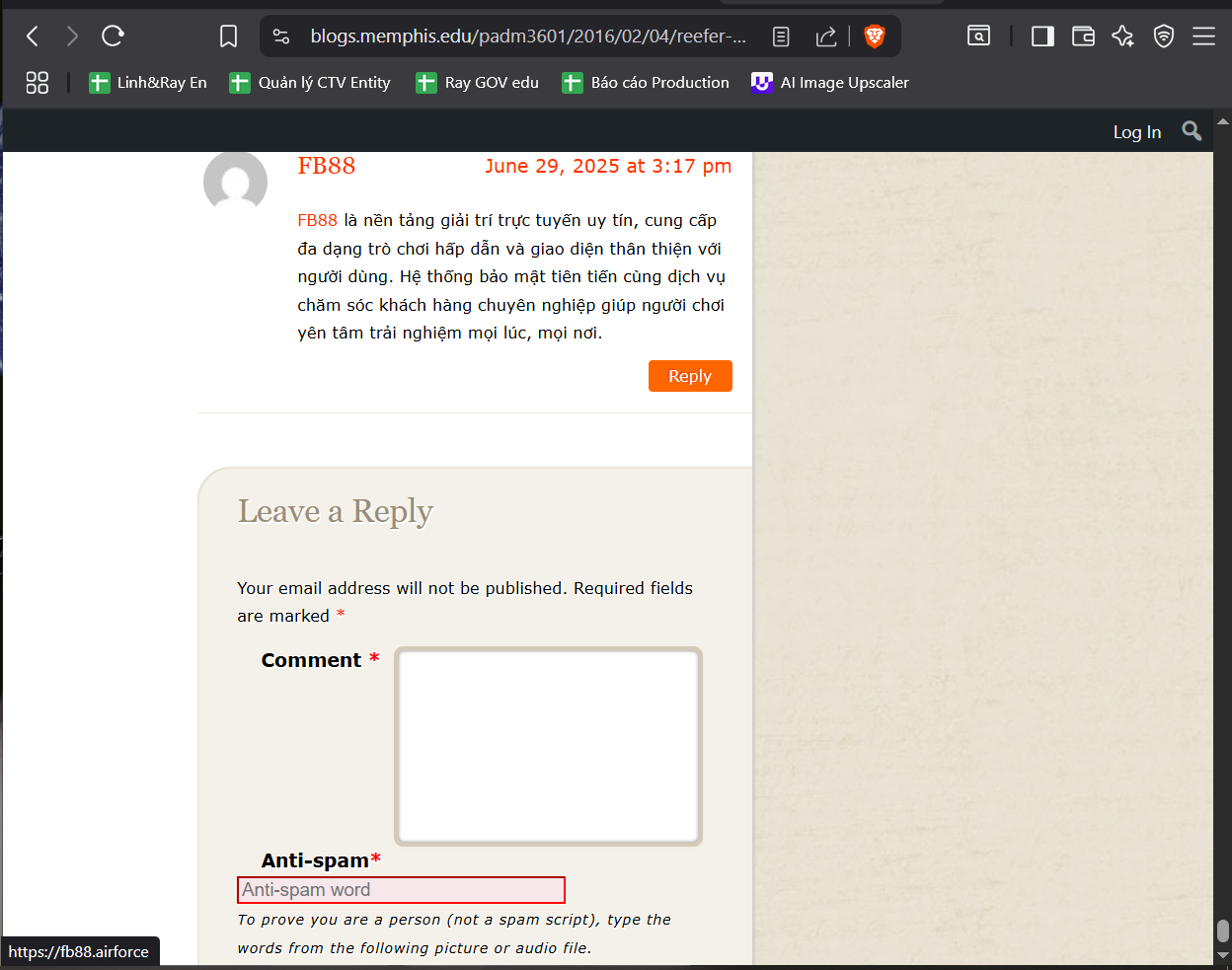This screenshot has width=1232, height=970.
Task: Click the page vertical scrollbar thumb
Action: [1222, 931]
